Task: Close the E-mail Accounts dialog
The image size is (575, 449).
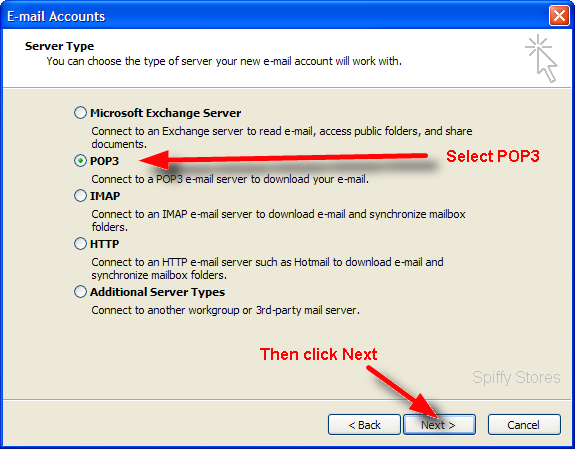Action: [x=559, y=16]
